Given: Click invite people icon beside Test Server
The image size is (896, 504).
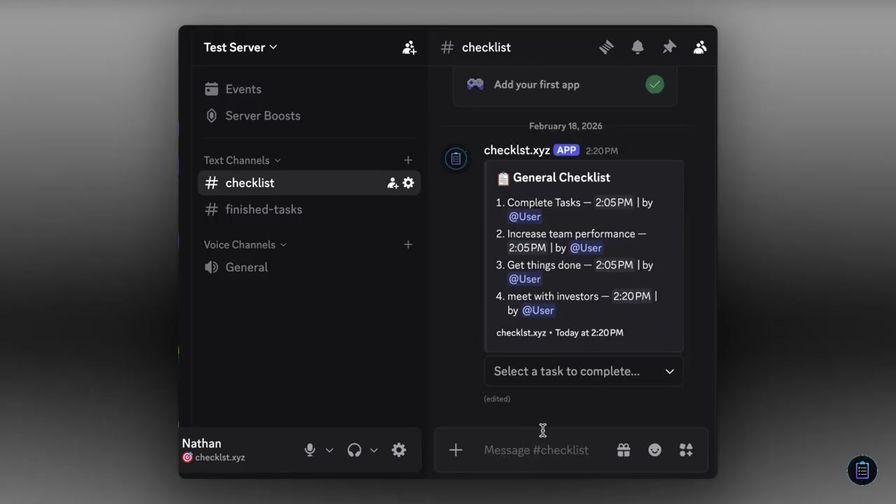Looking at the screenshot, I should [409, 47].
